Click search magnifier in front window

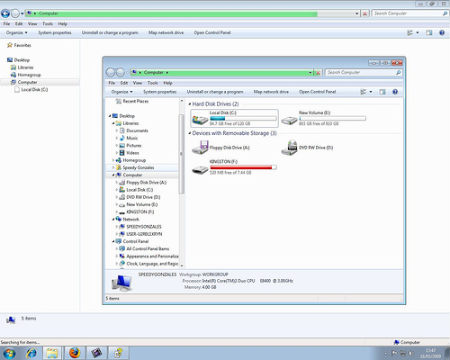click(398, 72)
